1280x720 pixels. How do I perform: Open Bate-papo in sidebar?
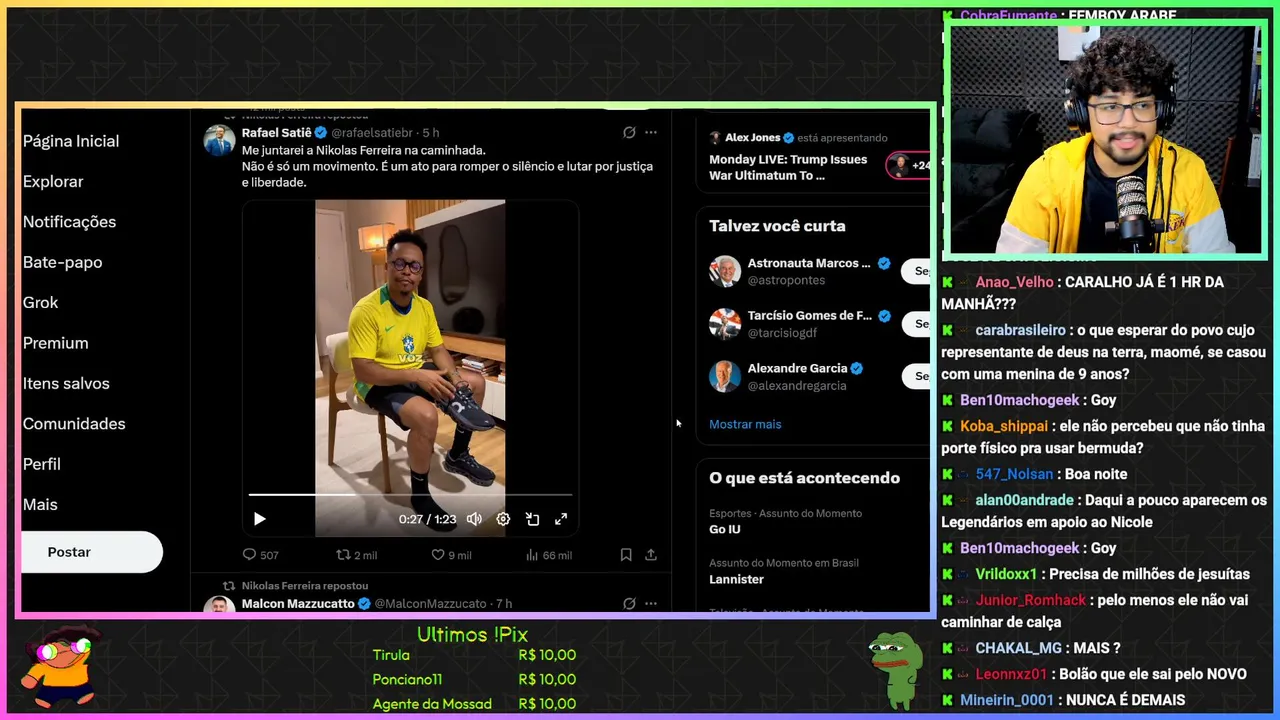coord(62,262)
